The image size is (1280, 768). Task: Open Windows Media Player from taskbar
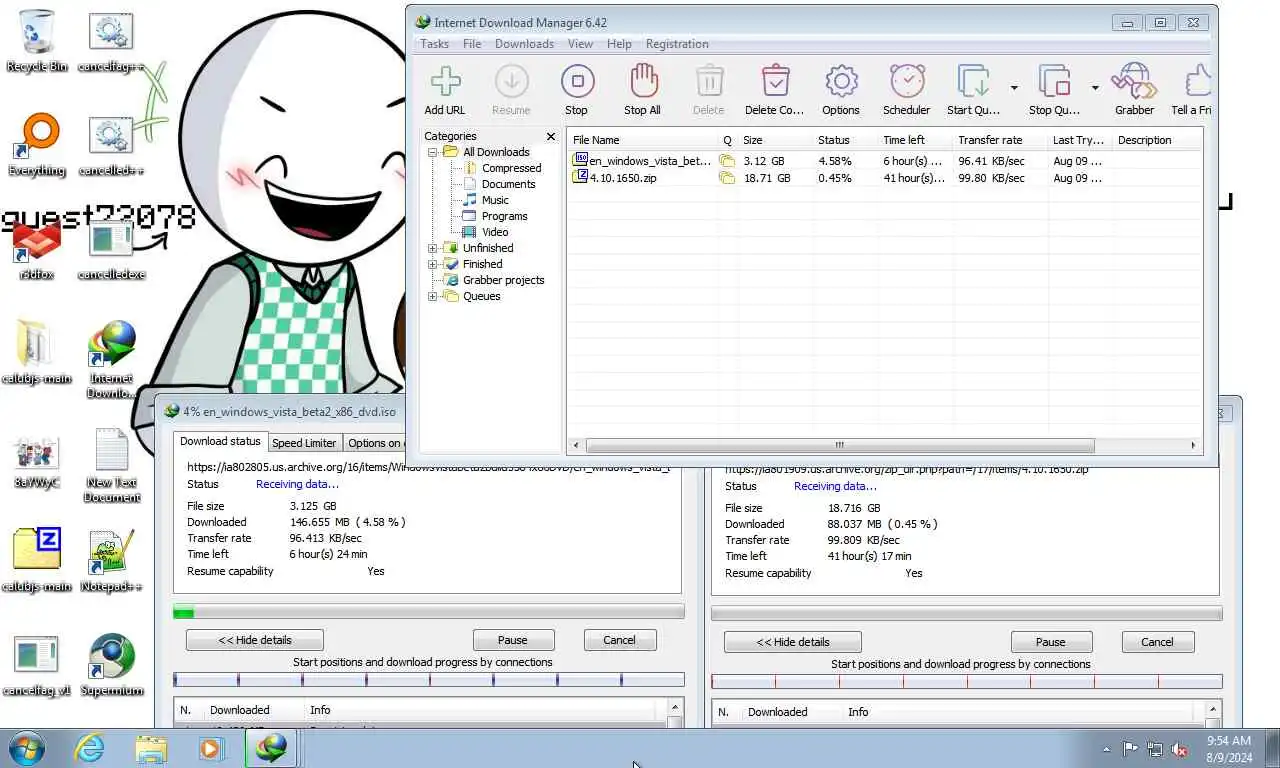coord(211,747)
